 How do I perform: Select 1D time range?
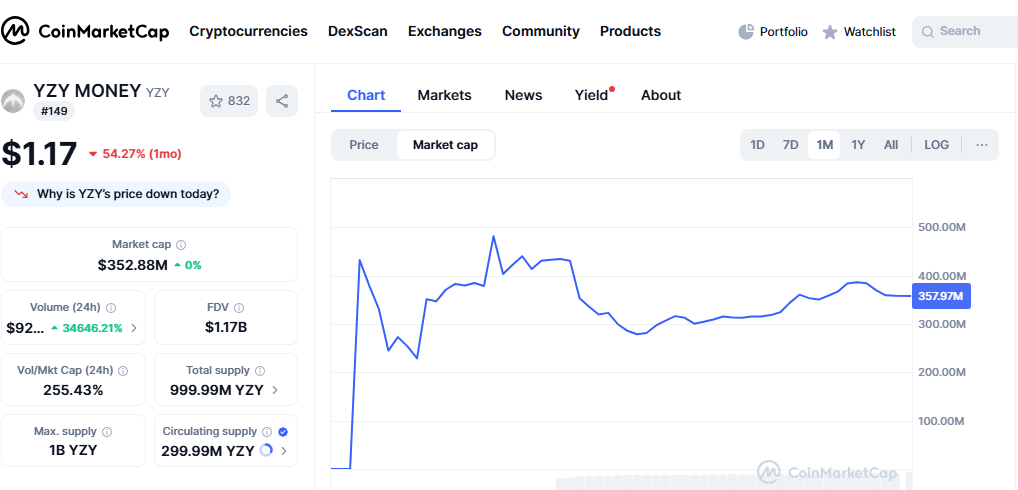[x=757, y=145]
